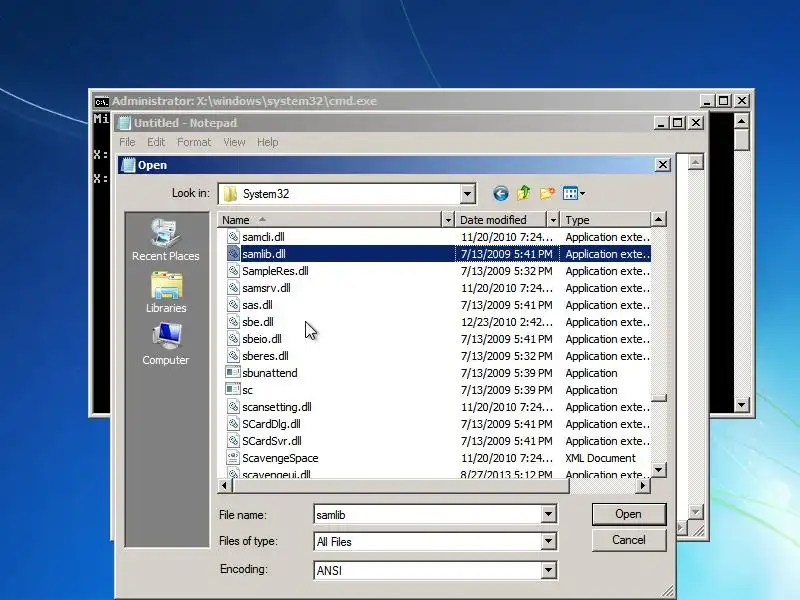Click cmd window scrollbar up arrow
The image size is (800, 600).
741,121
